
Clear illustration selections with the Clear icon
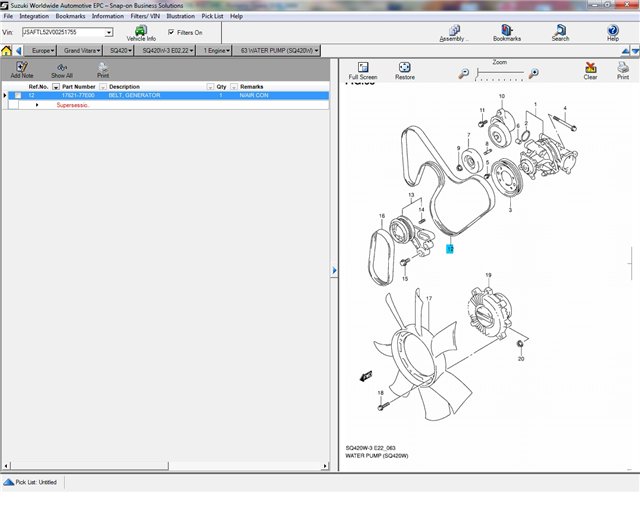590,68
